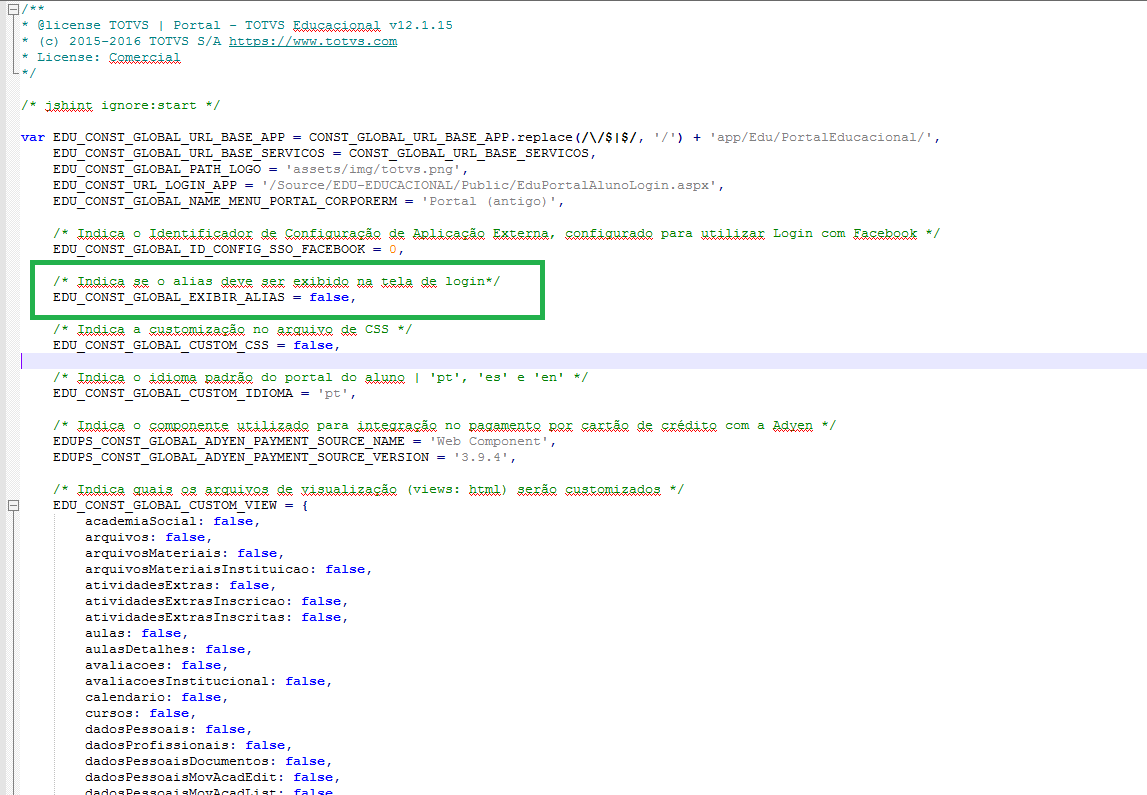Place cursor on the empty highlighted current line
This screenshot has height=795, width=1147.
584,361
